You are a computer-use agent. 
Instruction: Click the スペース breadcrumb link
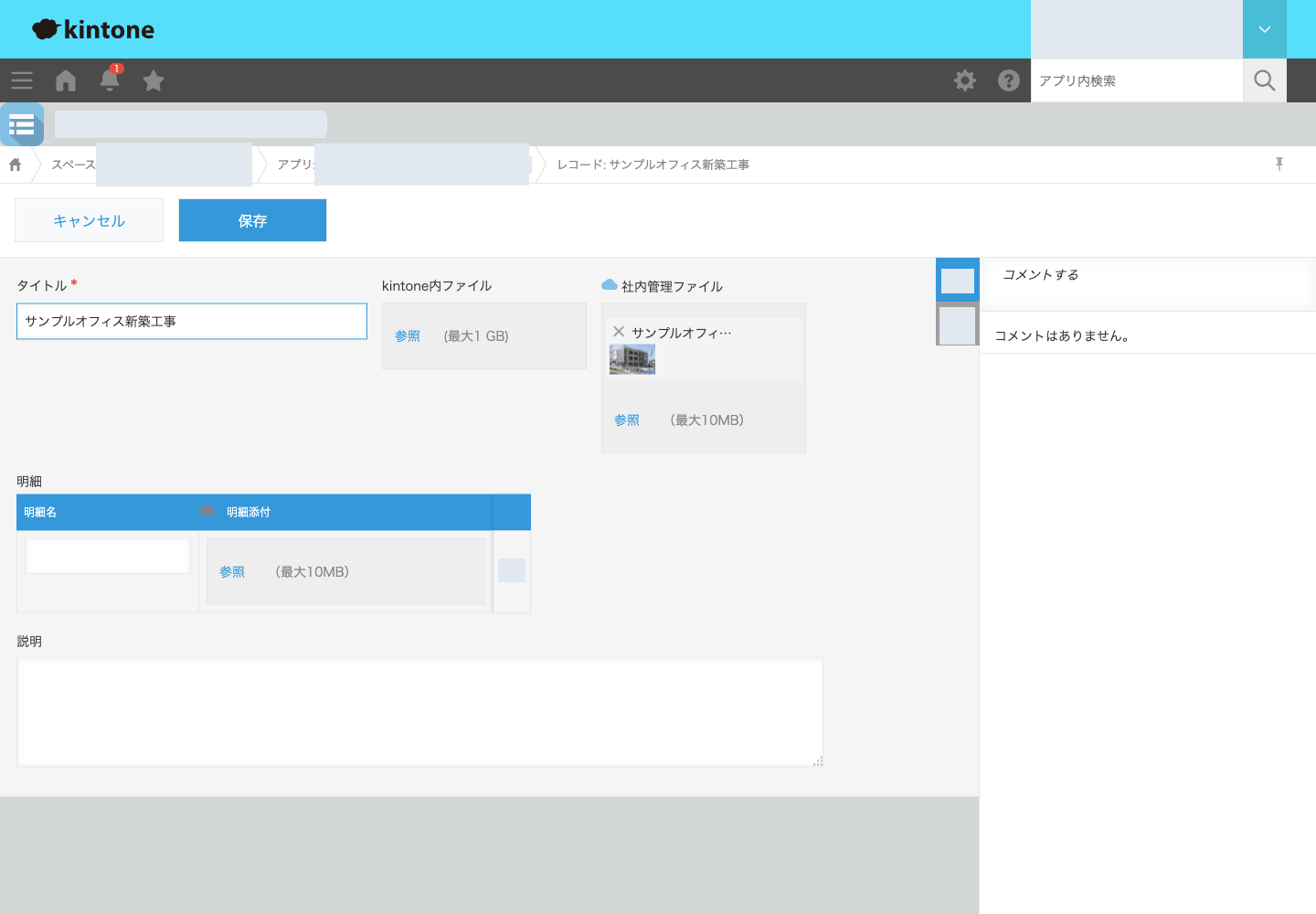pos(73,165)
